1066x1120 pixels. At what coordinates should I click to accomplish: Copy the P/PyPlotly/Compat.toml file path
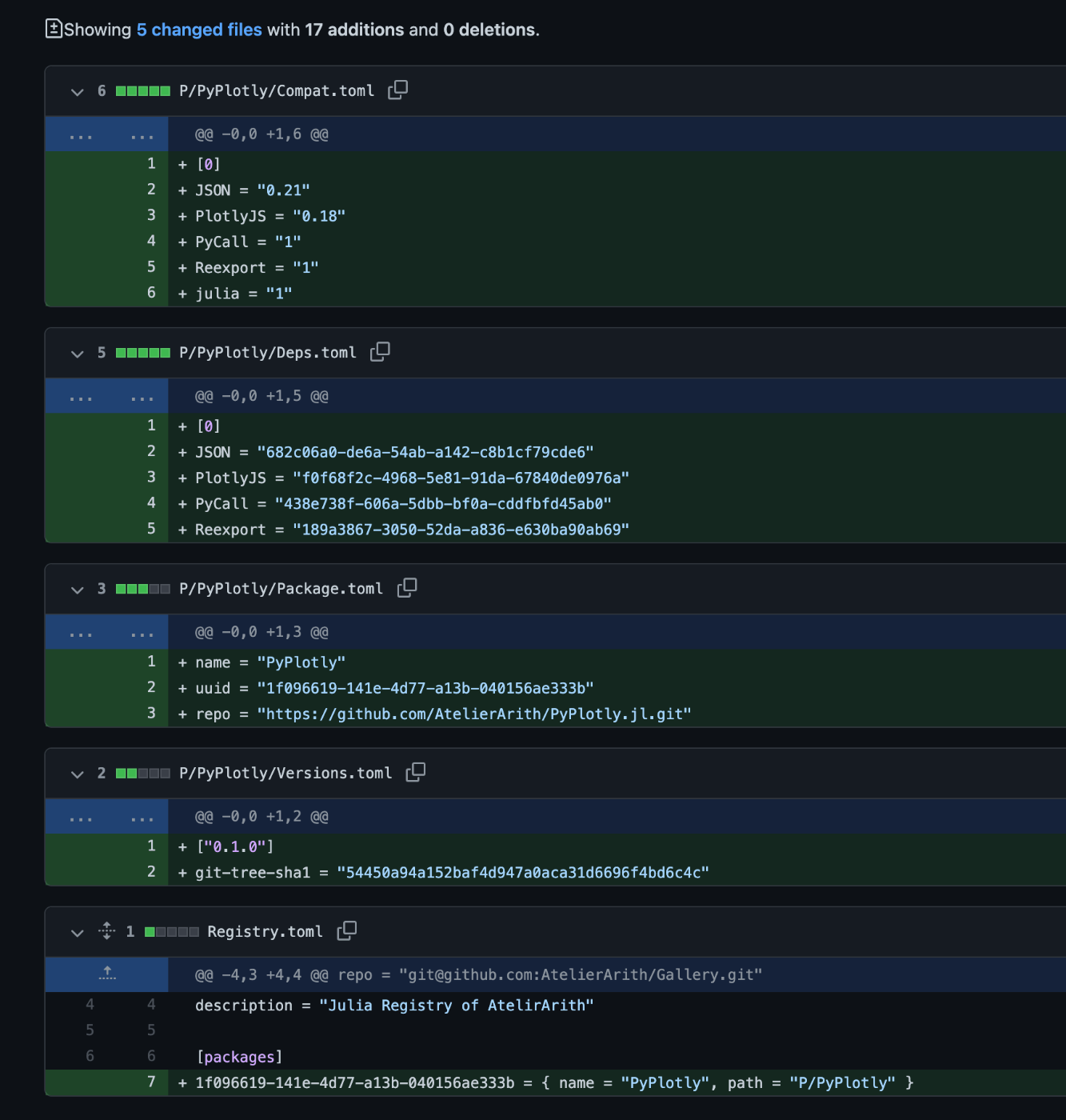(x=397, y=90)
